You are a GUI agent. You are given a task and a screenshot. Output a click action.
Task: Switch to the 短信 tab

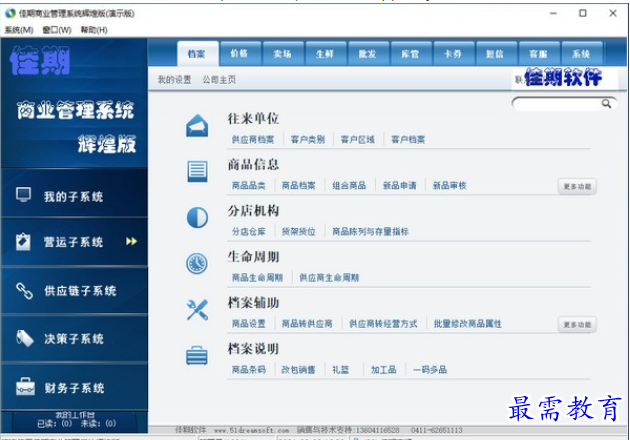pos(495,54)
